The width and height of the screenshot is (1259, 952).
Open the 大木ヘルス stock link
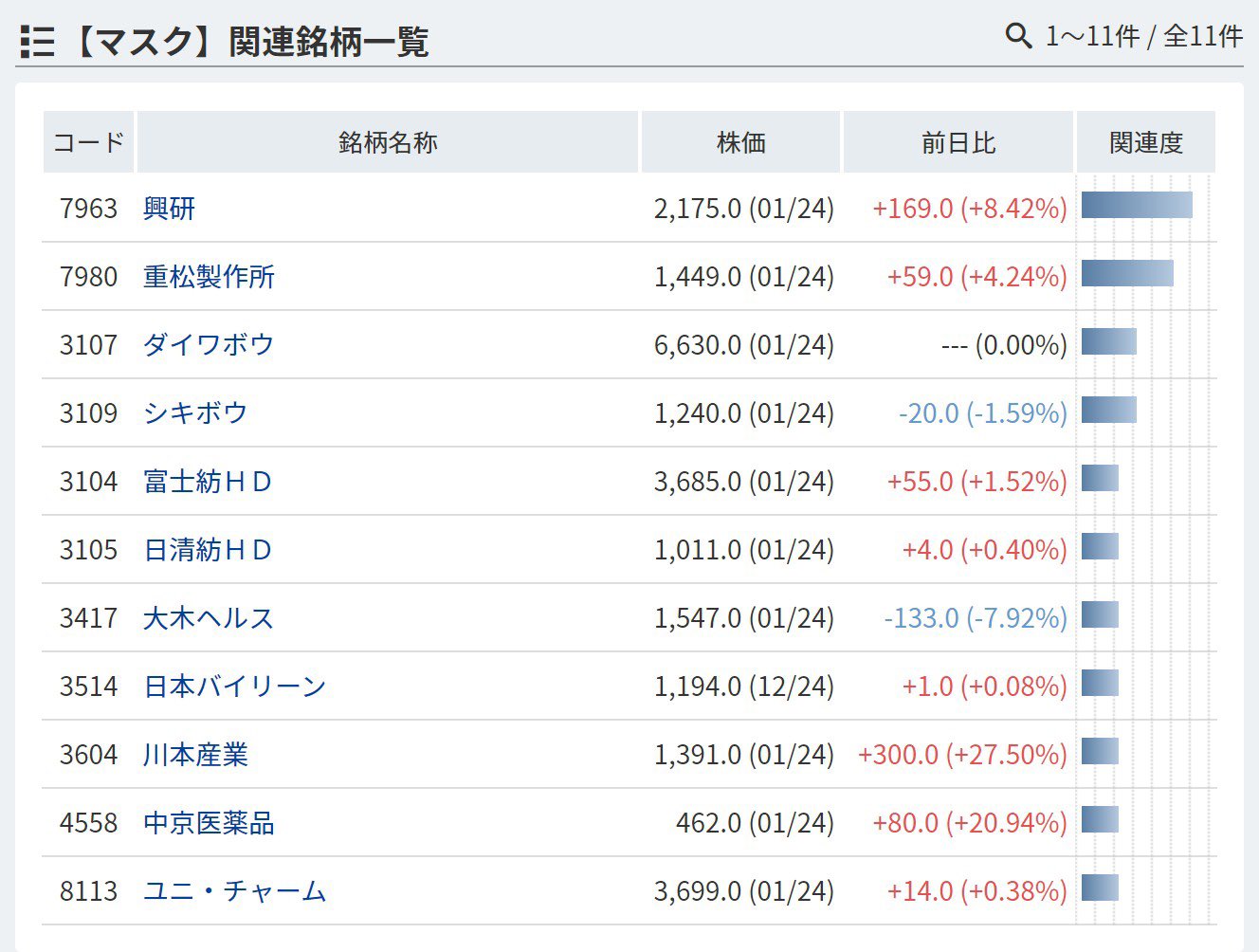pyautogui.click(x=209, y=618)
